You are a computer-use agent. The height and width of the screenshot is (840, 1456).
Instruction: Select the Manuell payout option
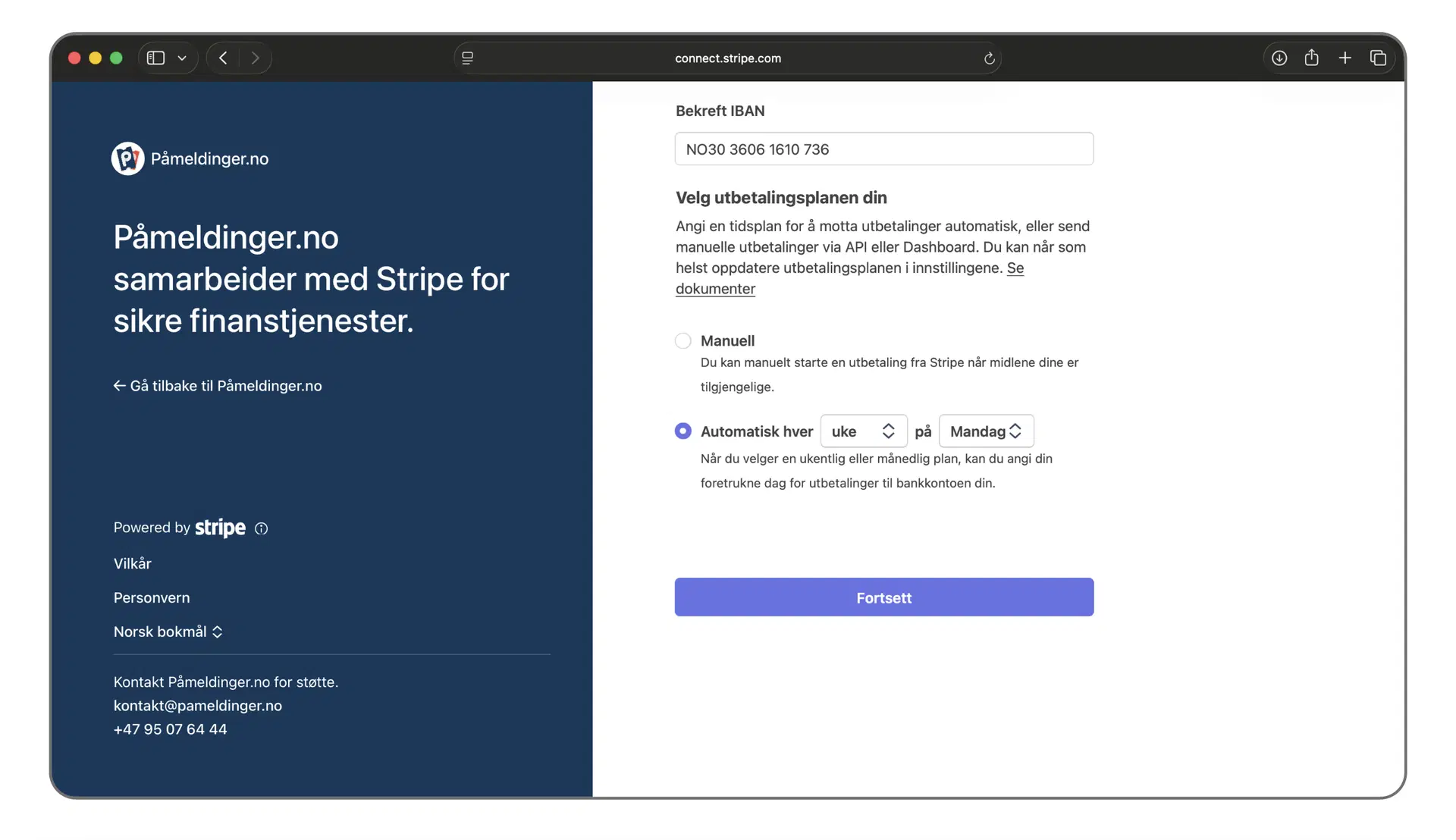pos(682,340)
